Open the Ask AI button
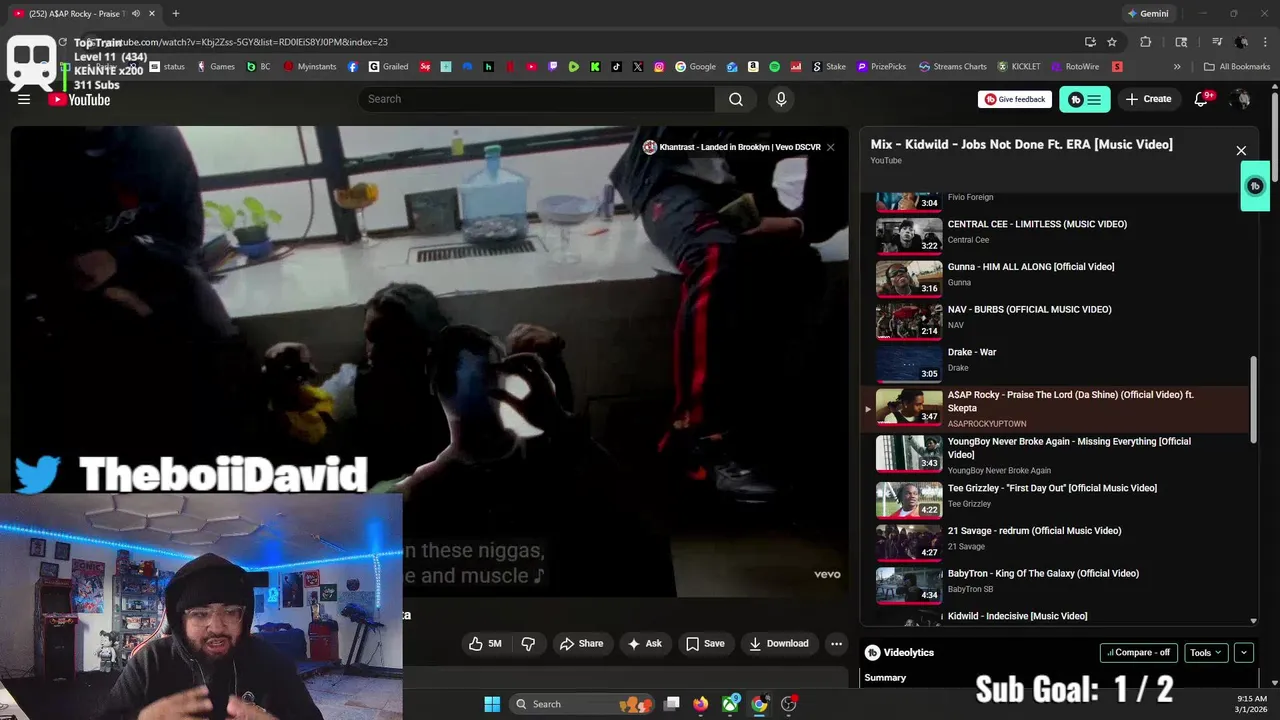Image resolution: width=1280 pixels, height=720 pixels. pos(645,644)
